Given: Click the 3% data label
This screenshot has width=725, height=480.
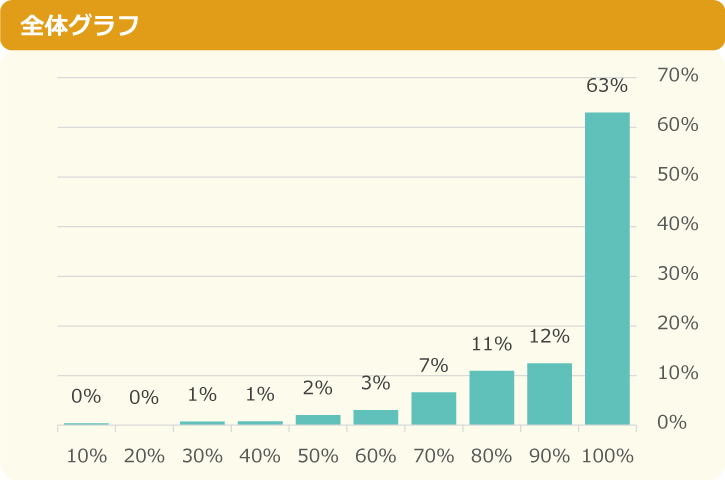Looking at the screenshot, I should 375,383.
